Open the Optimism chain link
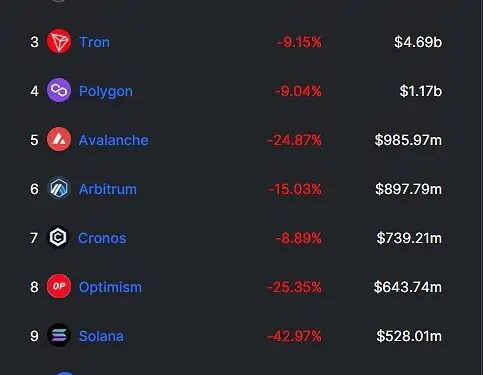The height and width of the screenshot is (375, 483). (x=110, y=287)
